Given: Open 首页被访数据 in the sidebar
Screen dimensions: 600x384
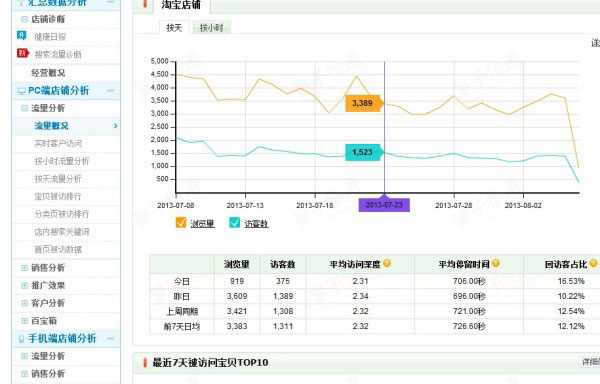Looking at the screenshot, I should pyautogui.click(x=58, y=249).
